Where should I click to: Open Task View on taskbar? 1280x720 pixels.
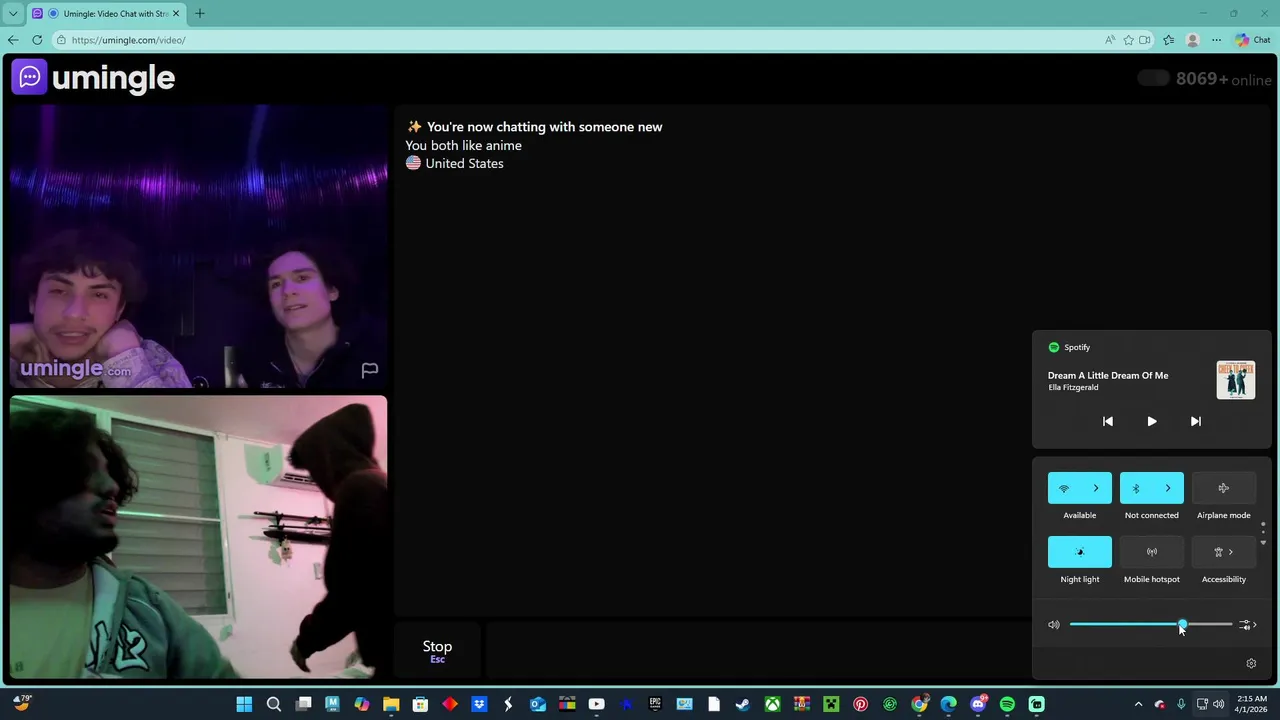point(303,704)
